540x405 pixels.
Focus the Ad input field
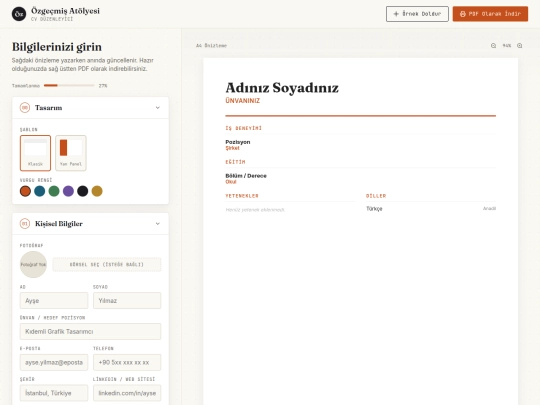[54, 301]
